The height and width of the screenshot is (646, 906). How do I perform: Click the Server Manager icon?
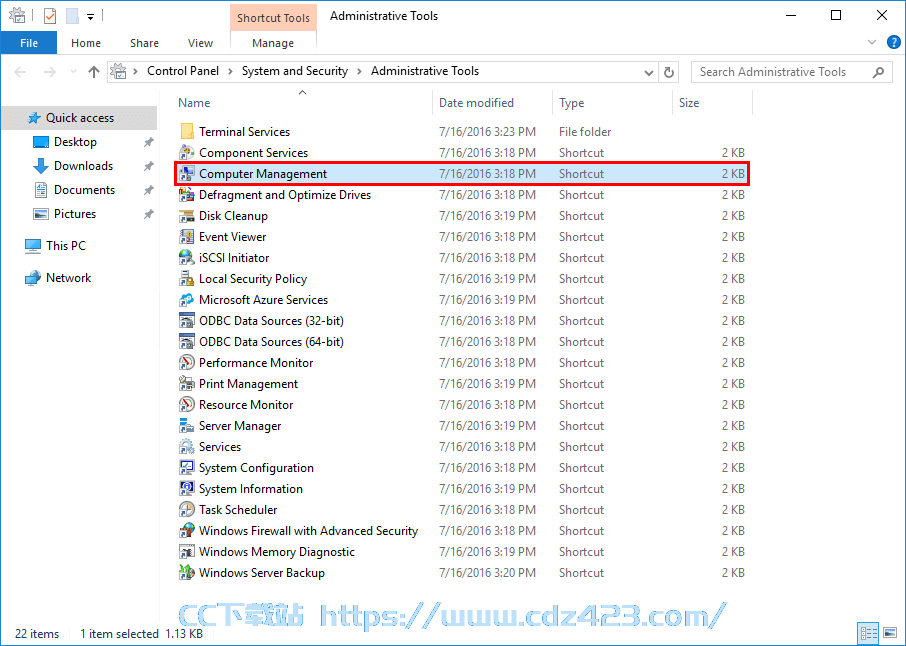tap(187, 426)
